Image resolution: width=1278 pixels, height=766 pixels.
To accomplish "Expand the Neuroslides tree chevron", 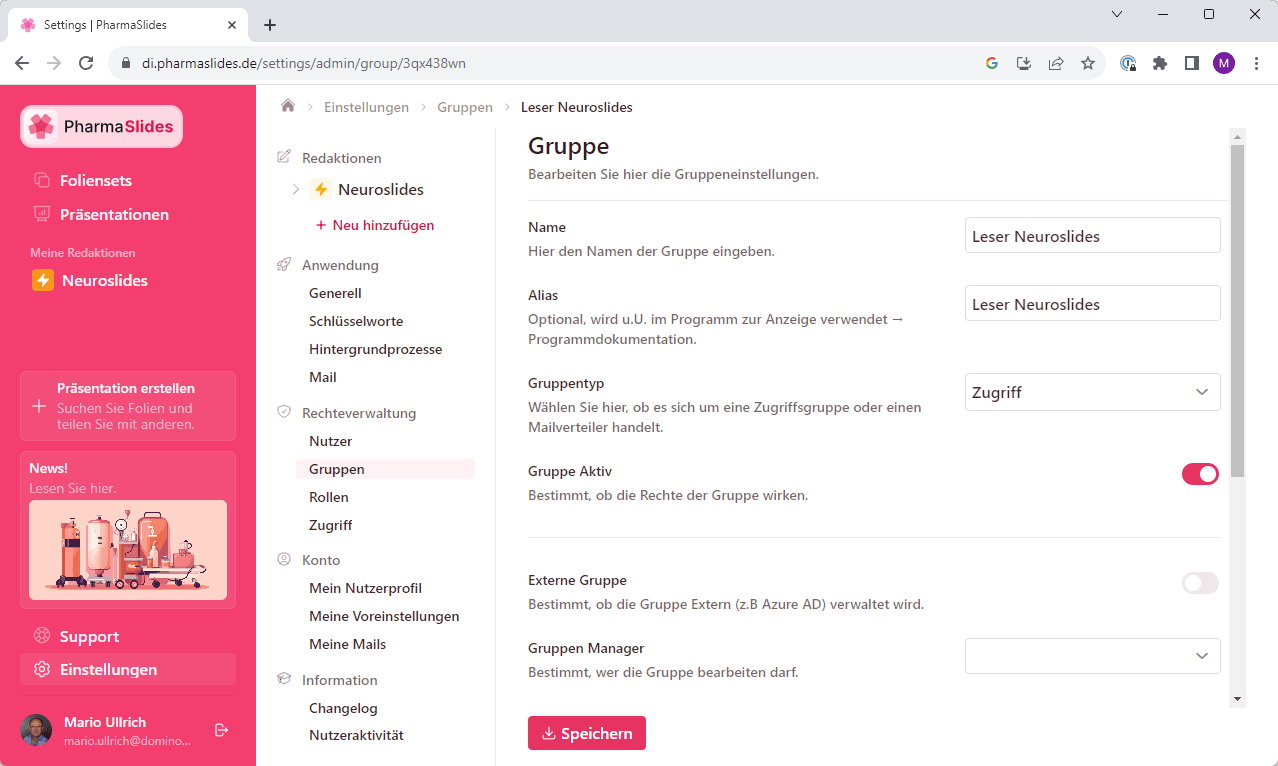I will click(x=295, y=190).
